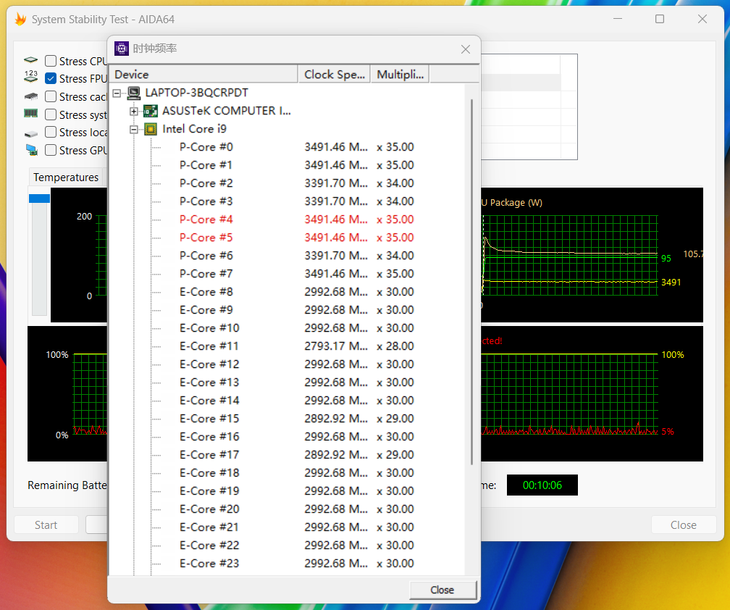Click the CPU Package (W) graph legend
Screen dimensions: 730x610
click(x=512, y=203)
